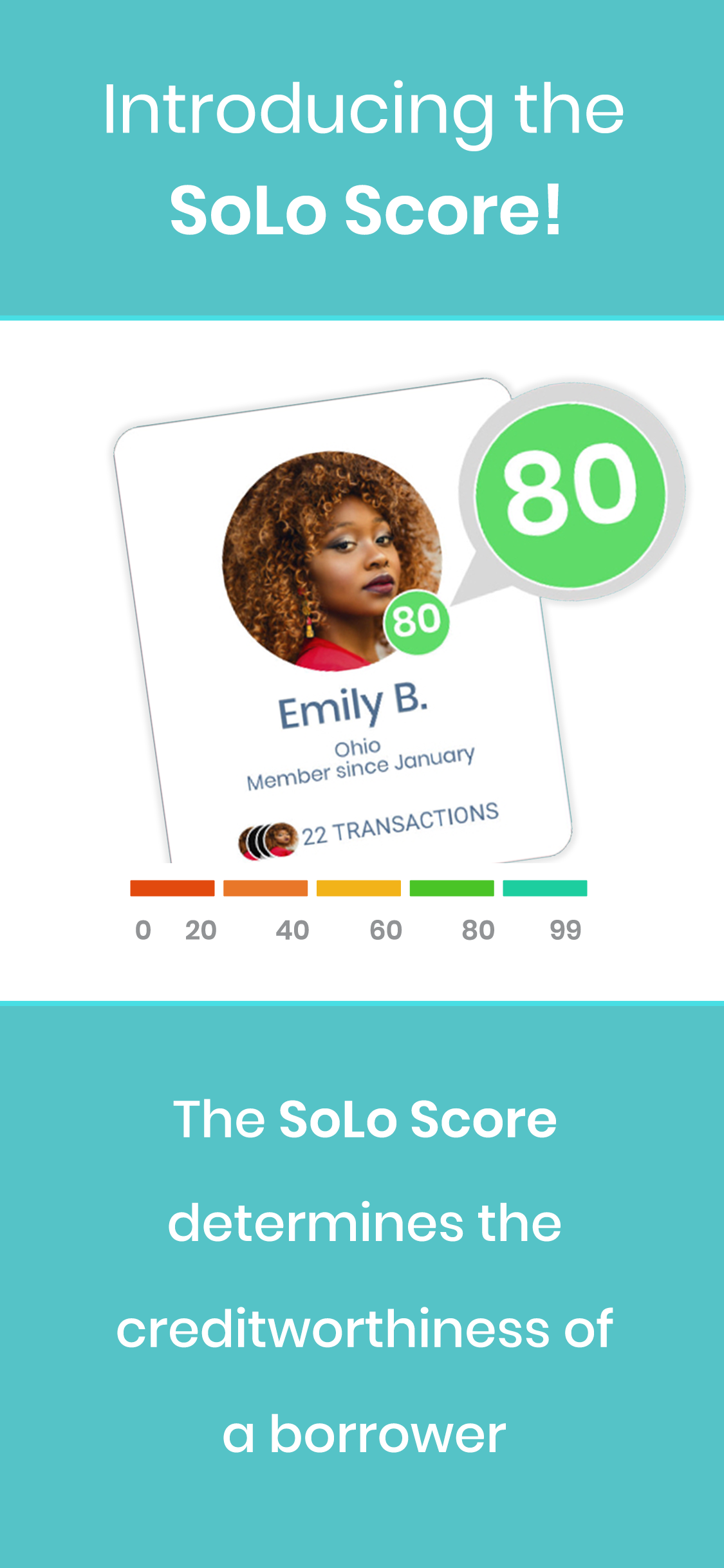724x1568 pixels.
Task: Select the yellow score range segment
Action: tap(358, 888)
